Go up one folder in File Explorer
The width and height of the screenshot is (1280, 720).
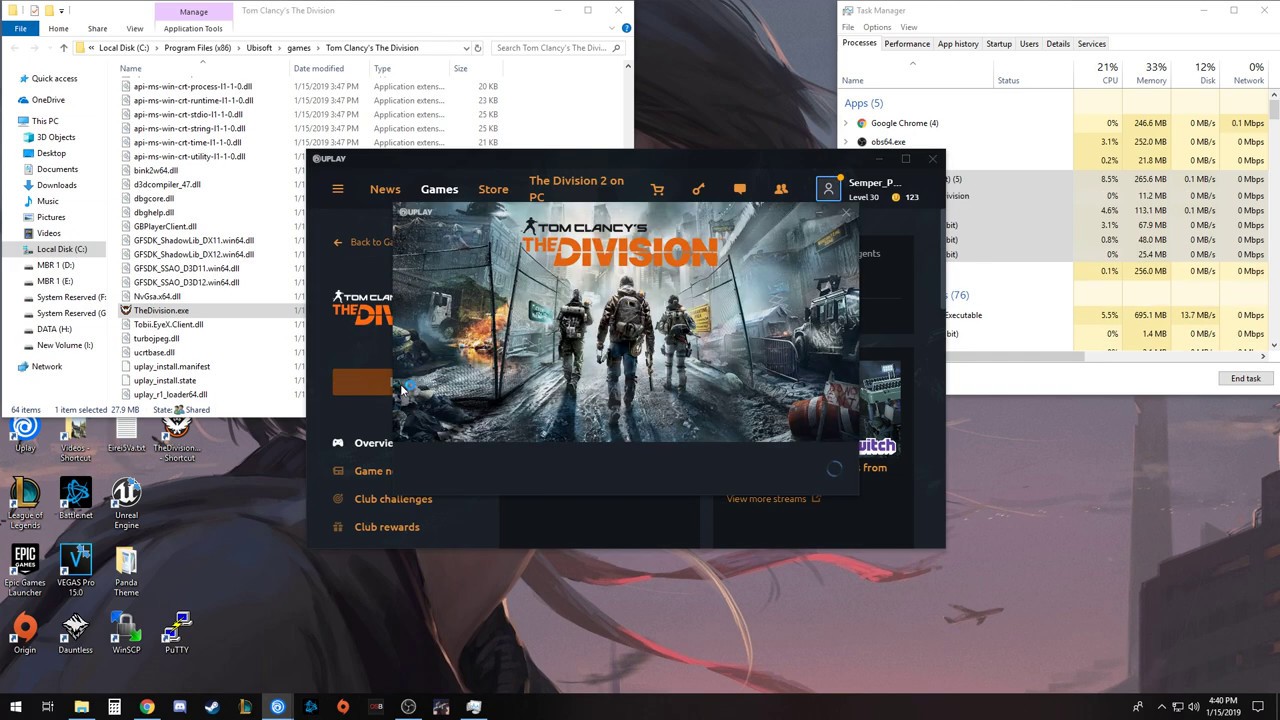tap(64, 48)
